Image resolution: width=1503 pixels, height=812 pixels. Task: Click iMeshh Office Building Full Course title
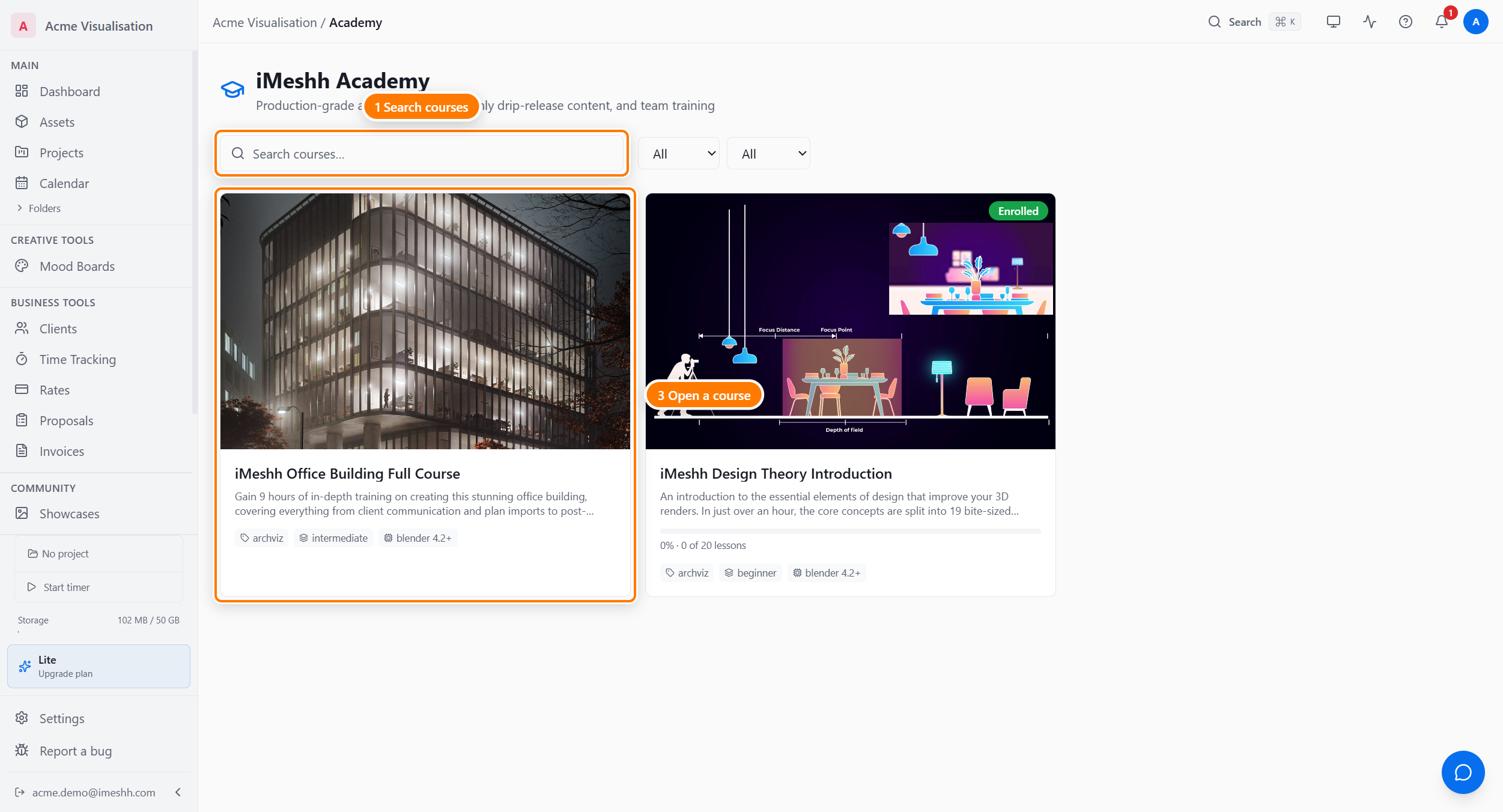(x=347, y=474)
